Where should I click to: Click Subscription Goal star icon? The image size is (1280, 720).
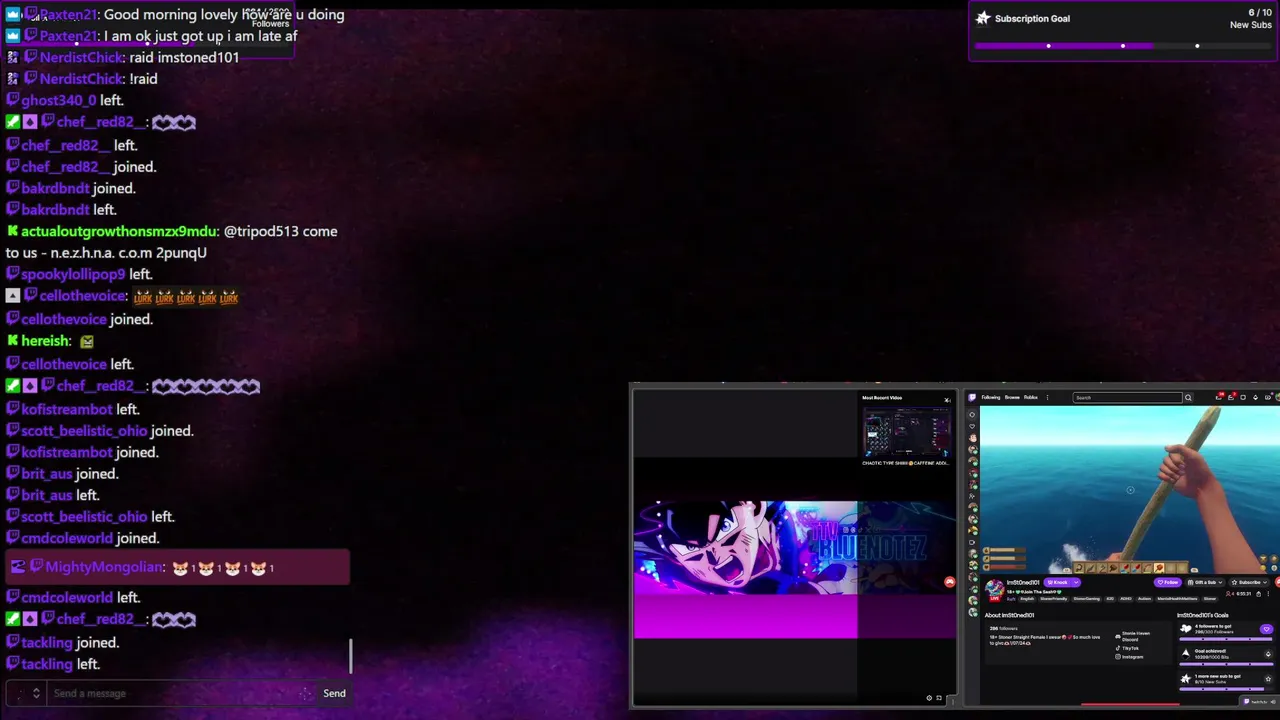[x=983, y=18]
